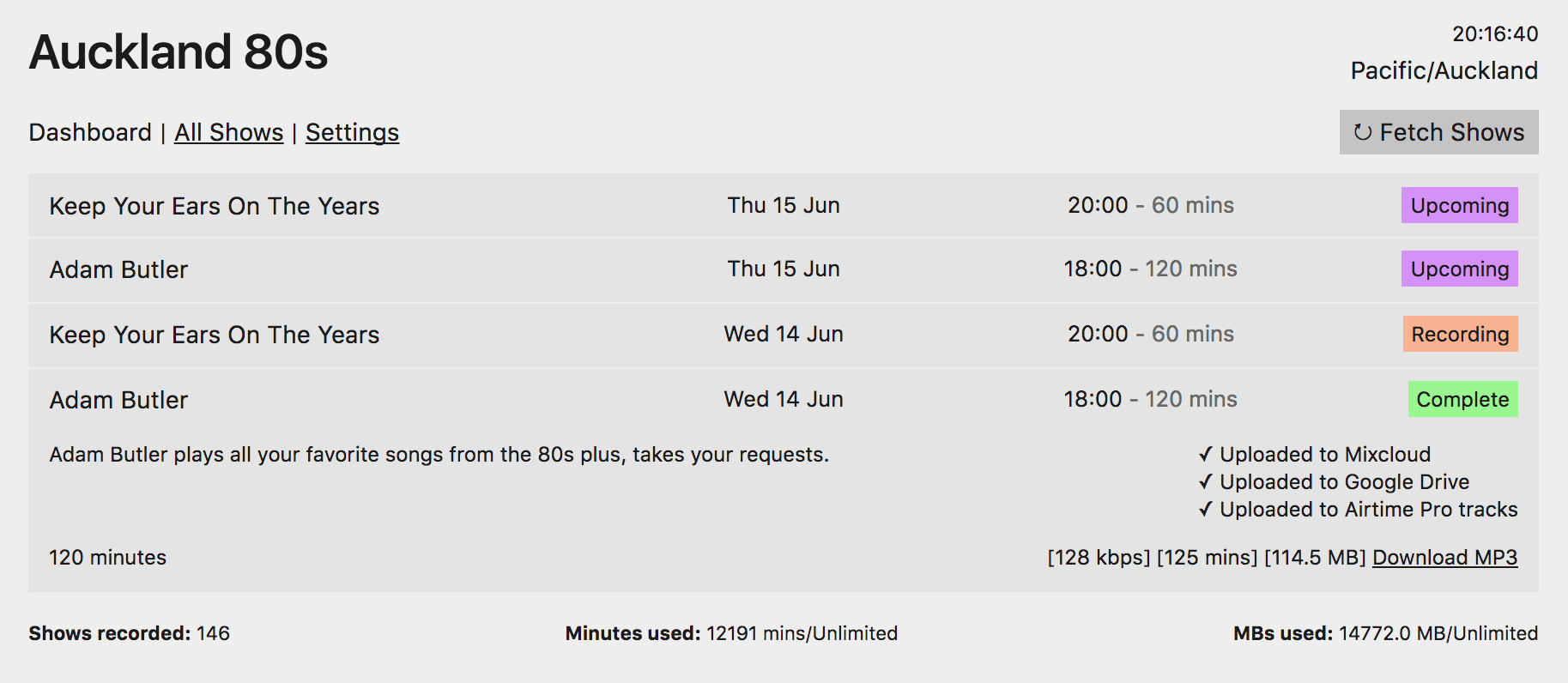This screenshot has height=683, width=1568.
Task: Click the Upcoming badge for Adam Butler Thursday
Action: (x=1459, y=269)
